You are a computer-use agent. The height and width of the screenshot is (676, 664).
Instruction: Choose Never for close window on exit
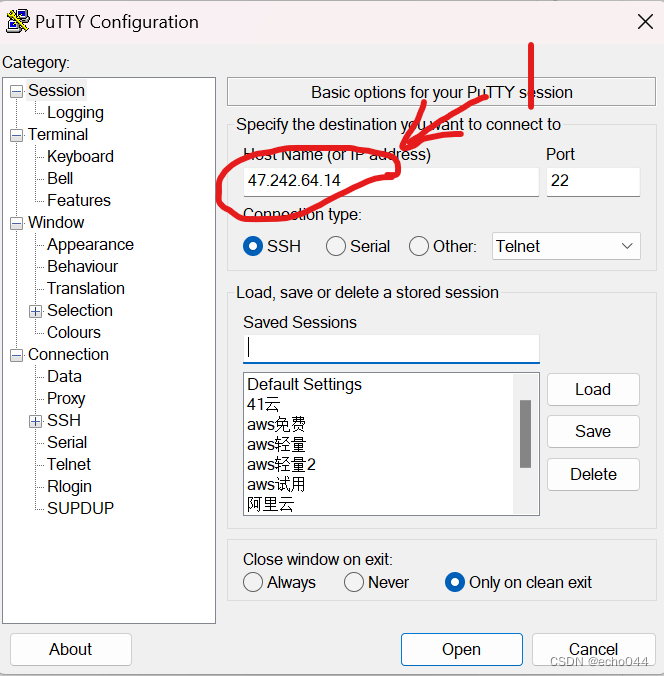pyautogui.click(x=354, y=582)
